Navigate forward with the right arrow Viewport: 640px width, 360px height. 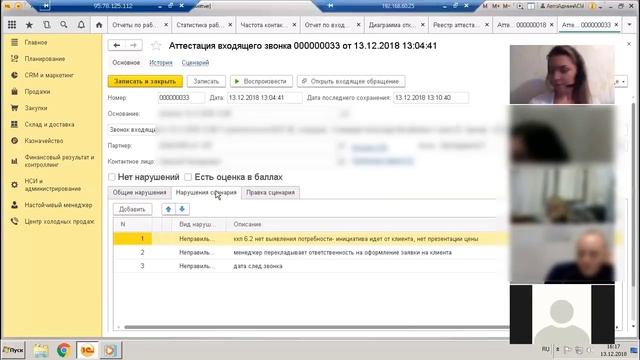click(133, 45)
